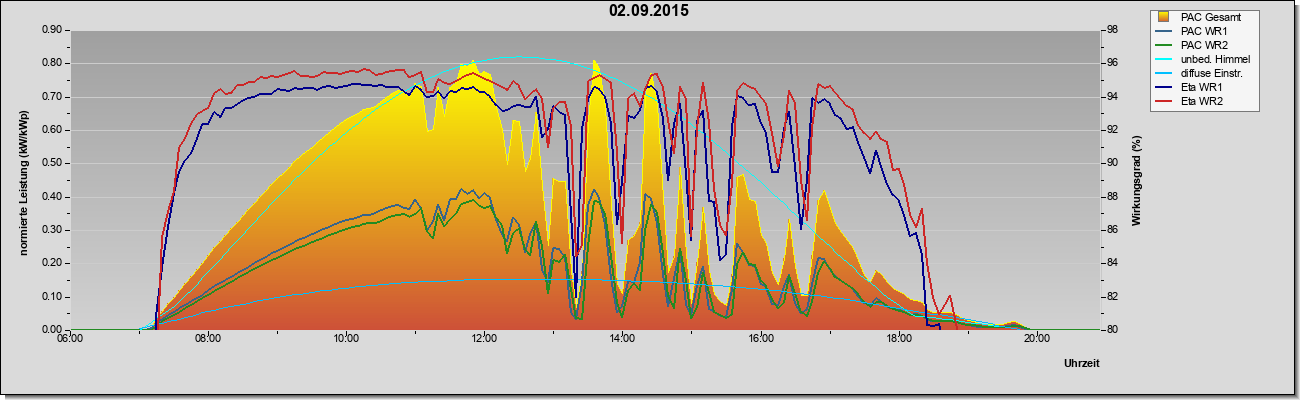Image resolution: width=1300 pixels, height=400 pixels.
Task: Click the 12:00 time axis label
Action: pyautogui.click(x=483, y=338)
